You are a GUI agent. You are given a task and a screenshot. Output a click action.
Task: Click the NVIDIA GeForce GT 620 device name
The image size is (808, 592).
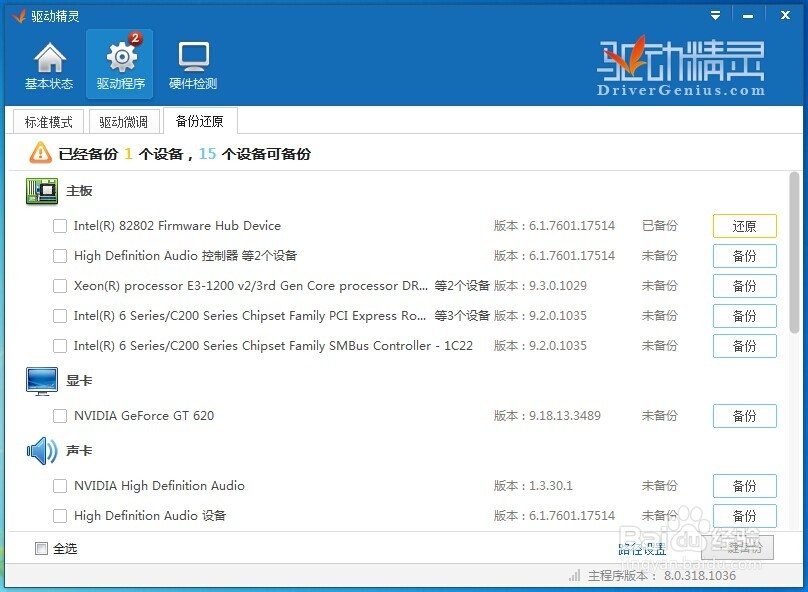(144, 416)
